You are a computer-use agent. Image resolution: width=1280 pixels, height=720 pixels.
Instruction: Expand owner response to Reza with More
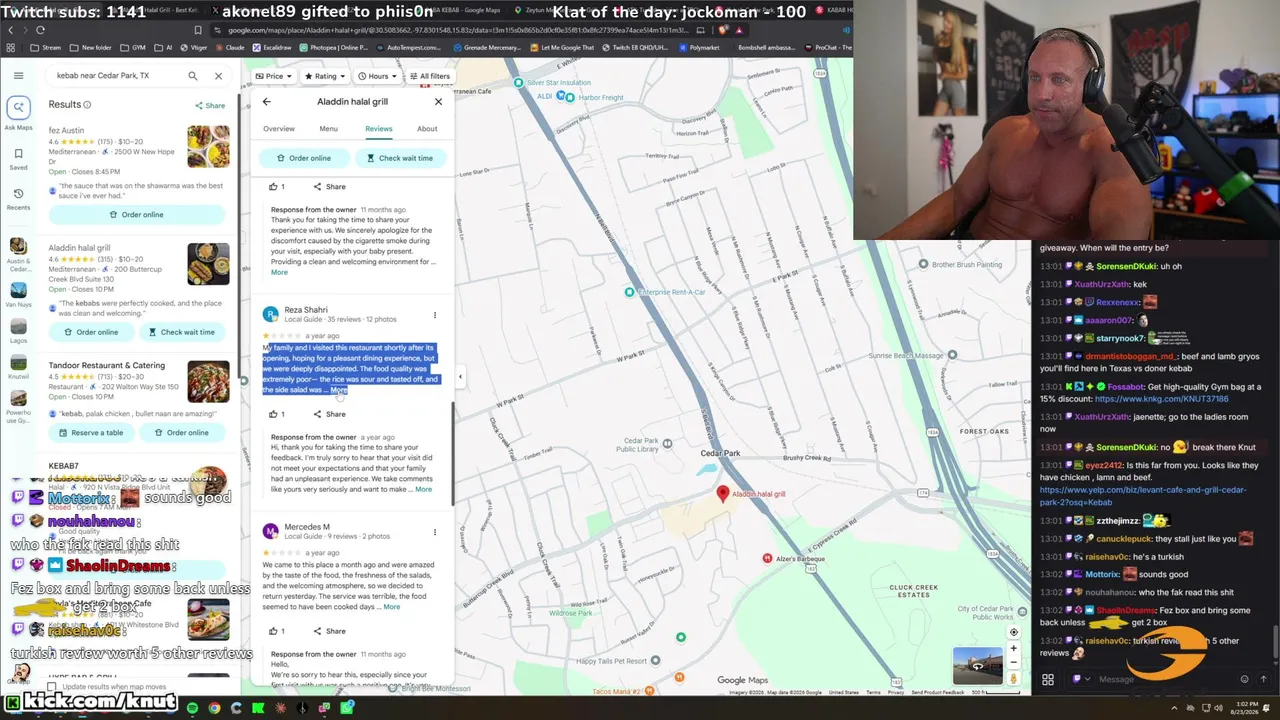(x=423, y=489)
